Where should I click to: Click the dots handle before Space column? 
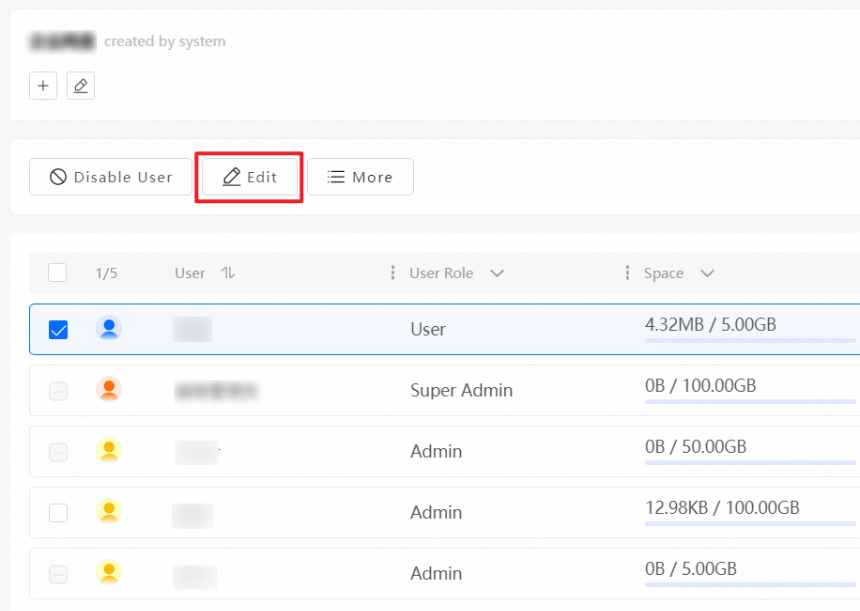(x=627, y=273)
